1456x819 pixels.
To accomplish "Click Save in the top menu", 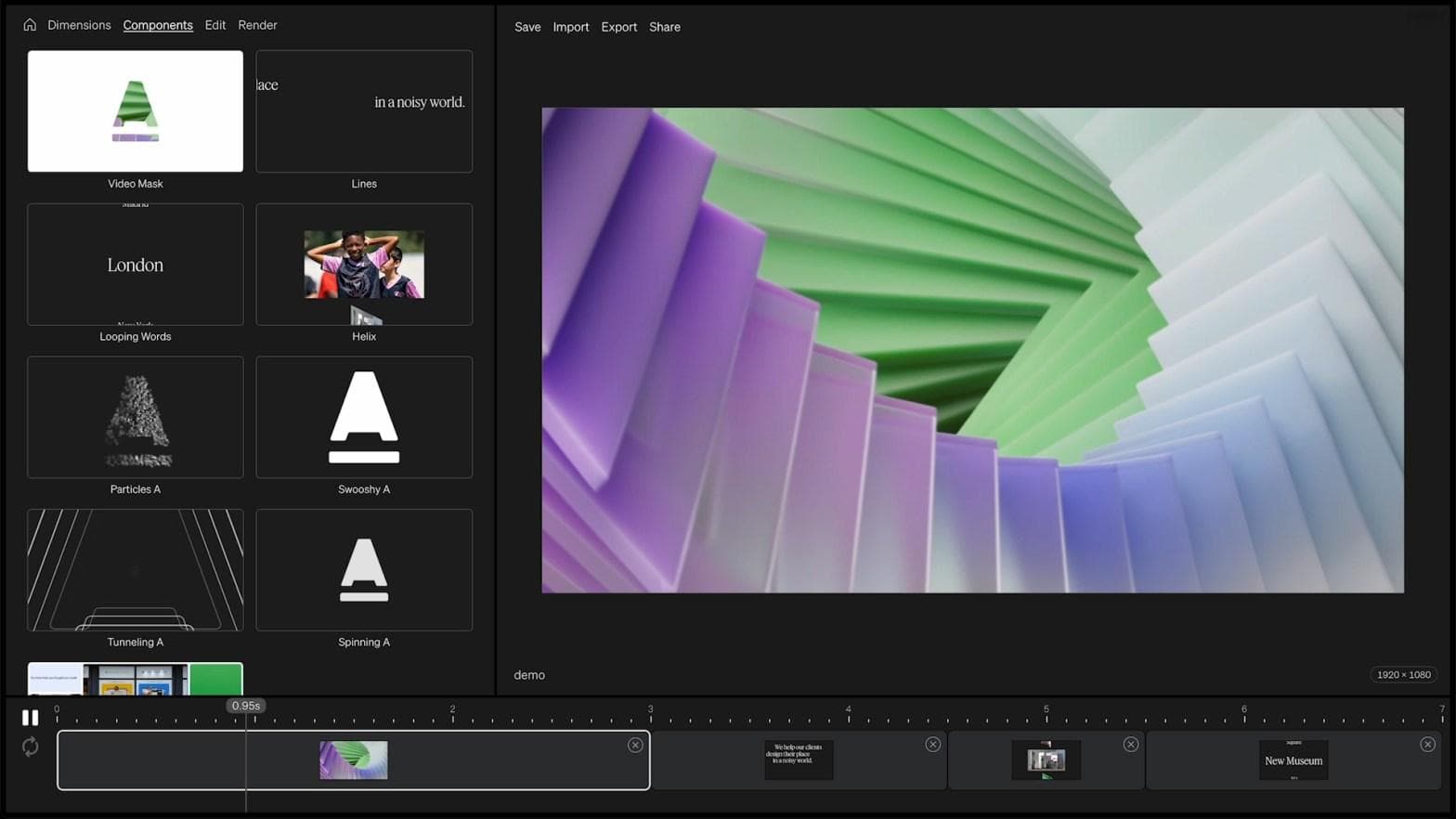I will tap(527, 27).
